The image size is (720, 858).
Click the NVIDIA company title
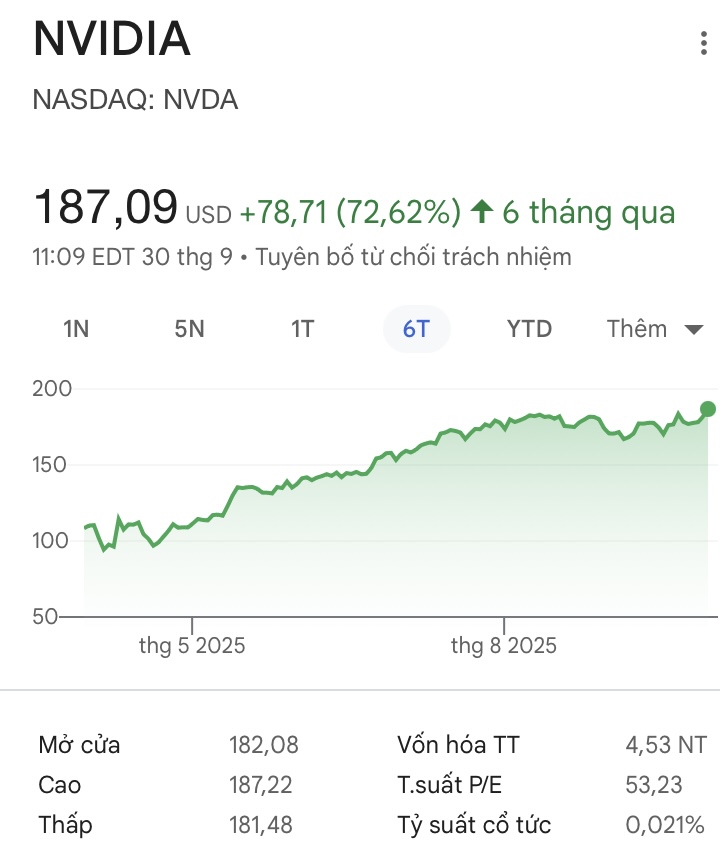tap(112, 40)
